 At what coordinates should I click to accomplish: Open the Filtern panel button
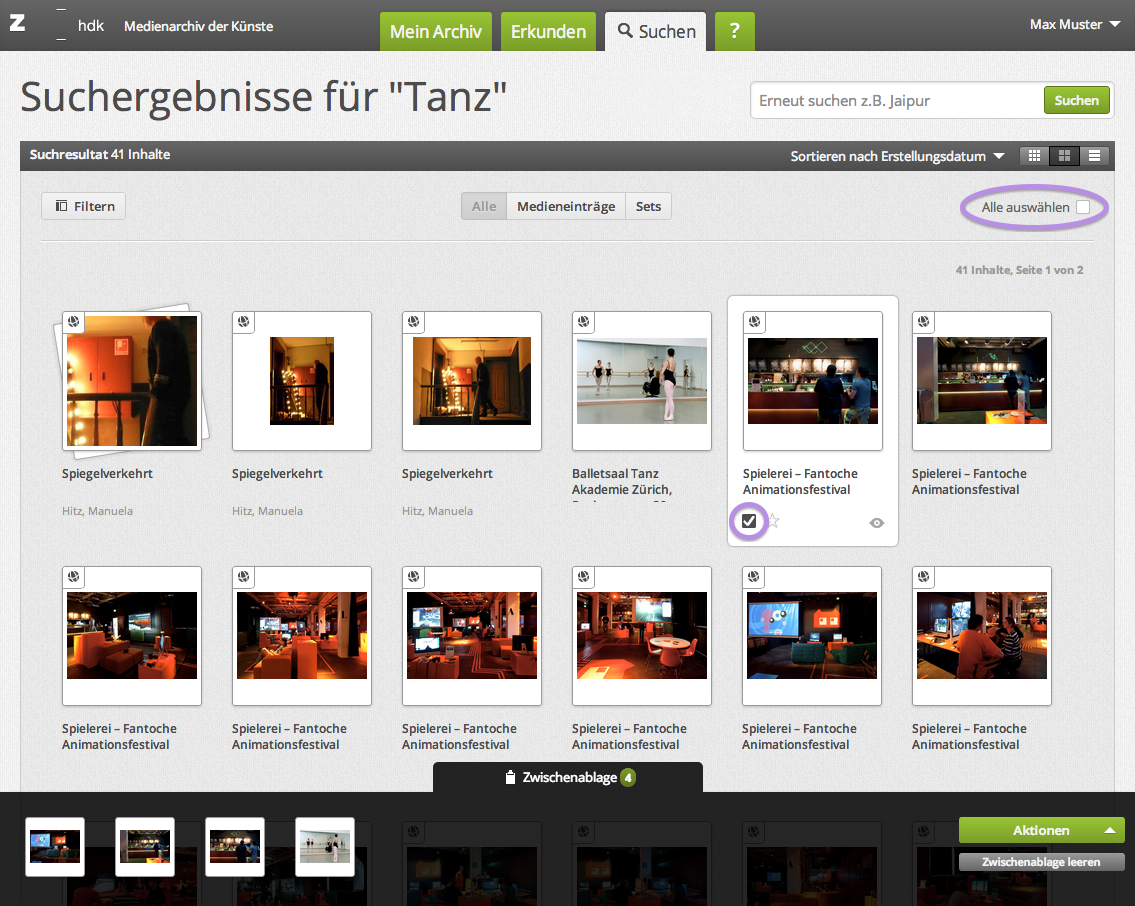84,207
